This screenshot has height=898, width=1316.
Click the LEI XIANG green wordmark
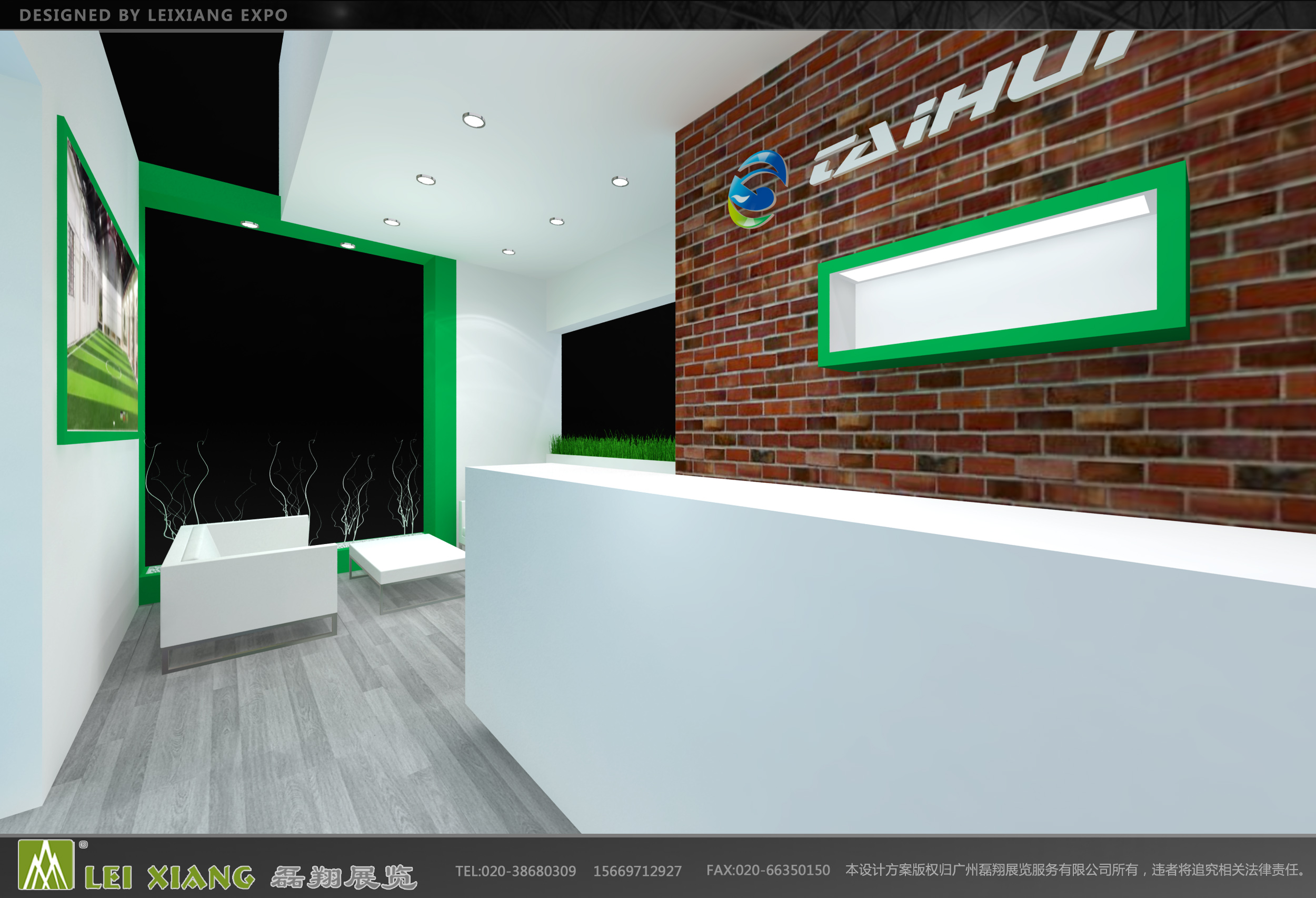170,877
